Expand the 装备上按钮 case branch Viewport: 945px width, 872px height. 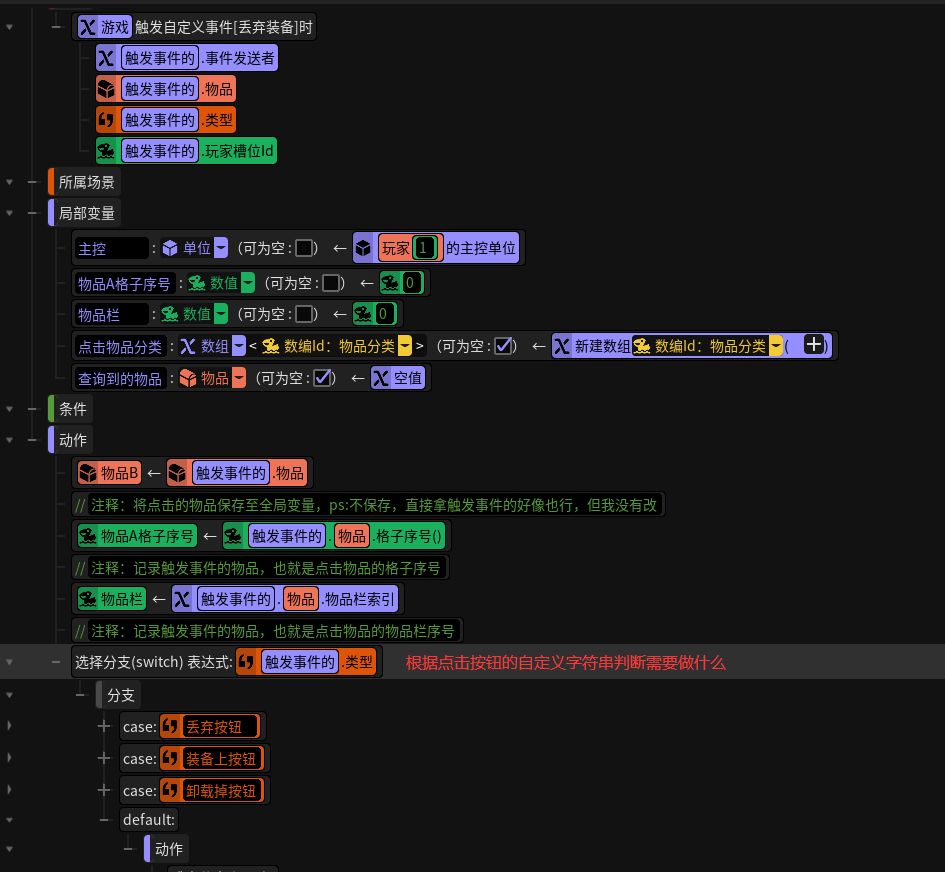point(104,758)
